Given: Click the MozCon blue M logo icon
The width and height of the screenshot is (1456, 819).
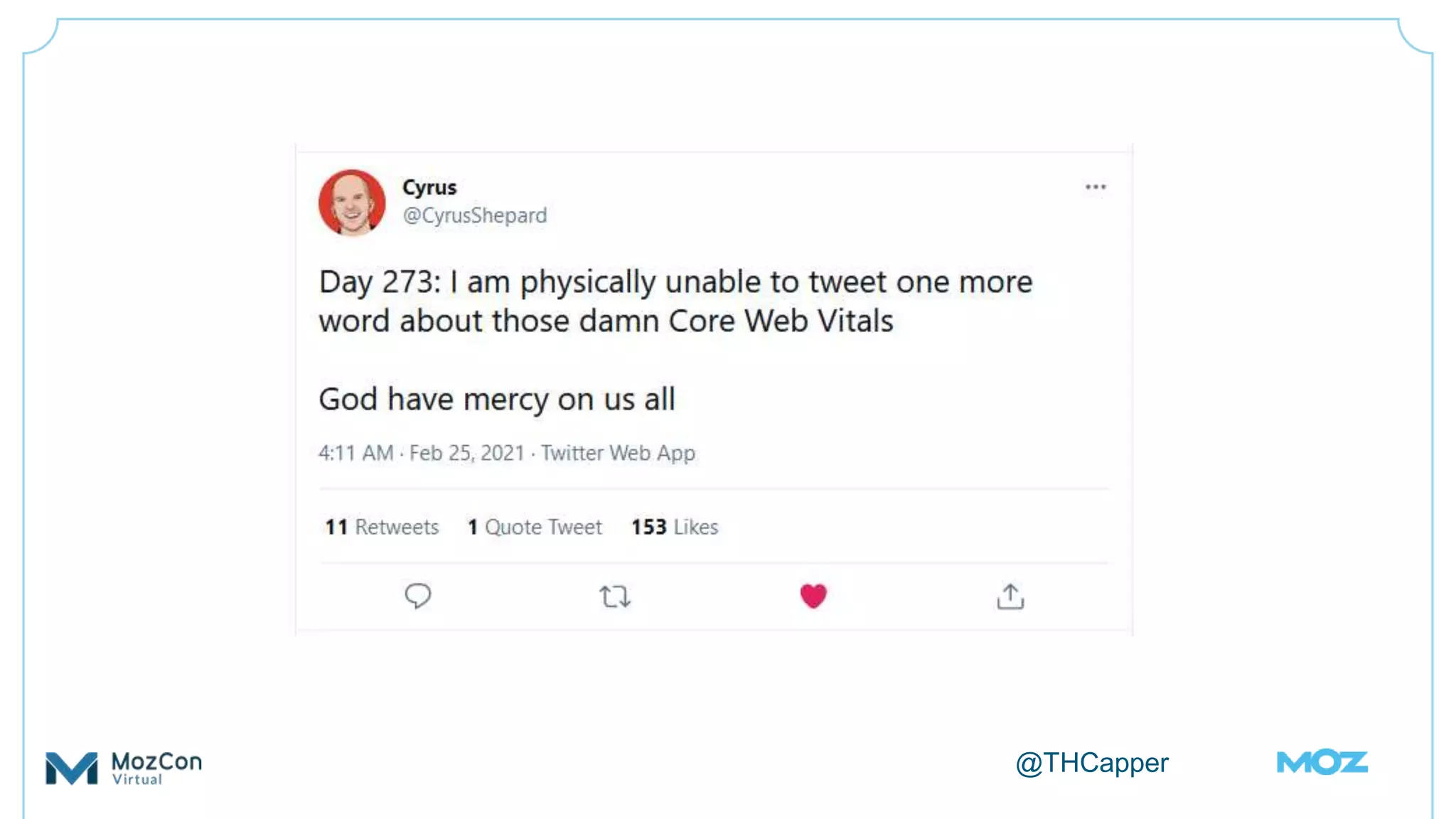Looking at the screenshot, I should [71, 768].
